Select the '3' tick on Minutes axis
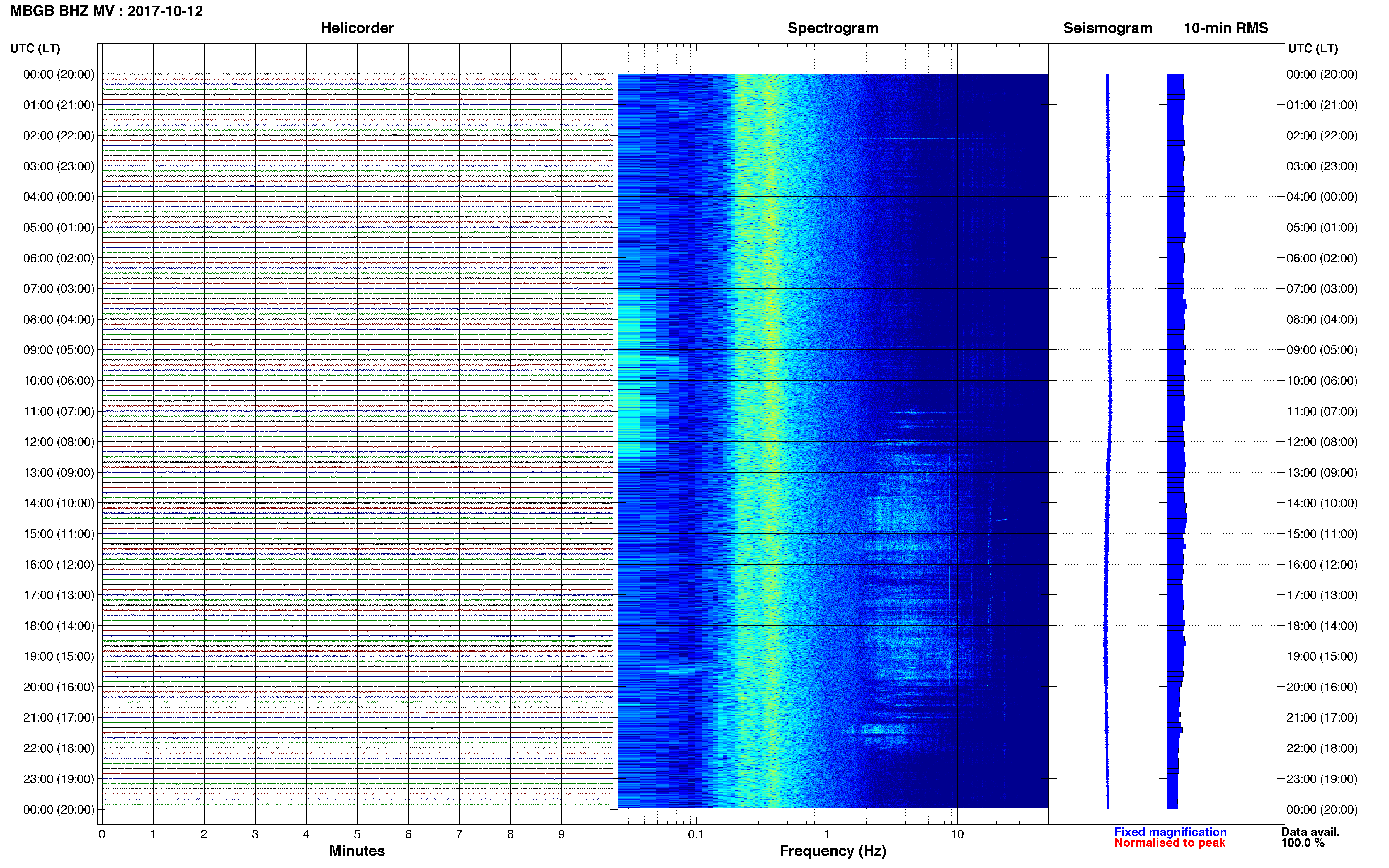Screen dimensions: 1389x868 [x=255, y=834]
